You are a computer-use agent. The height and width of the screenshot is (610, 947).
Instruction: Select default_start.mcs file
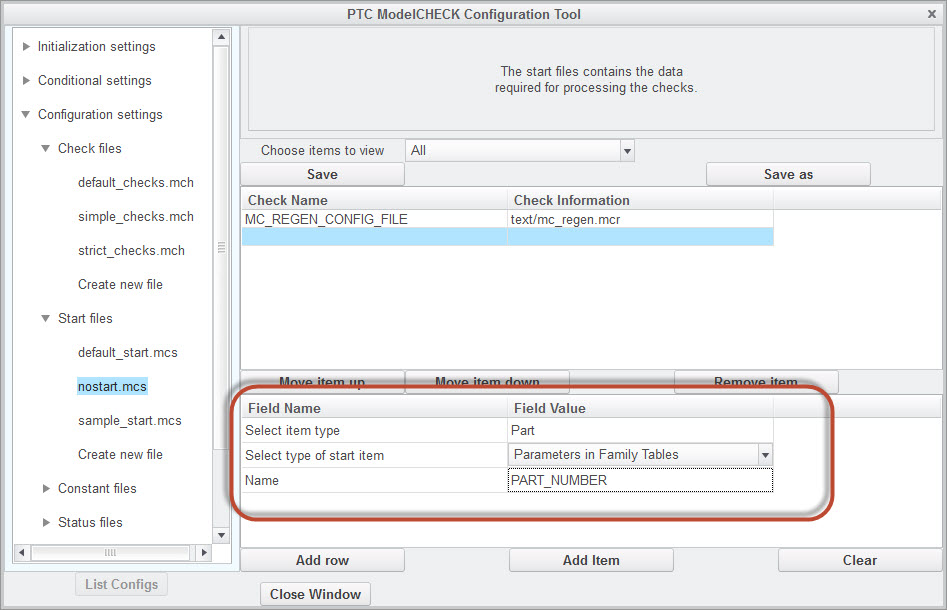point(127,352)
